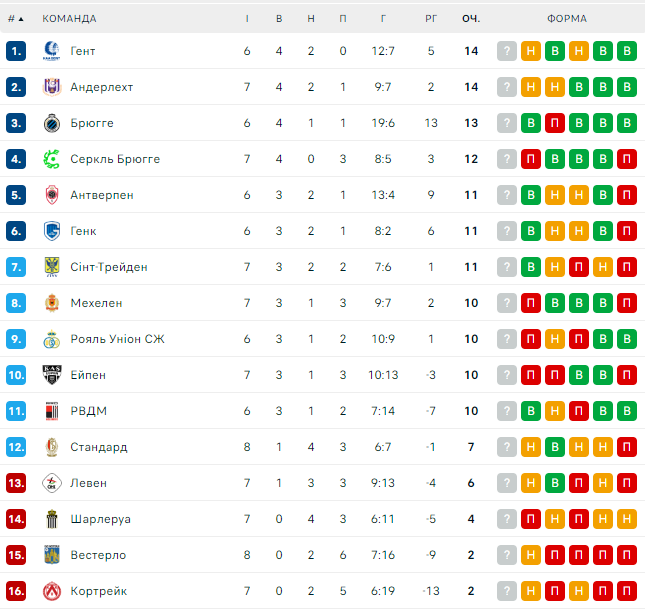Open the Стандард team link

pyautogui.click(x=98, y=447)
